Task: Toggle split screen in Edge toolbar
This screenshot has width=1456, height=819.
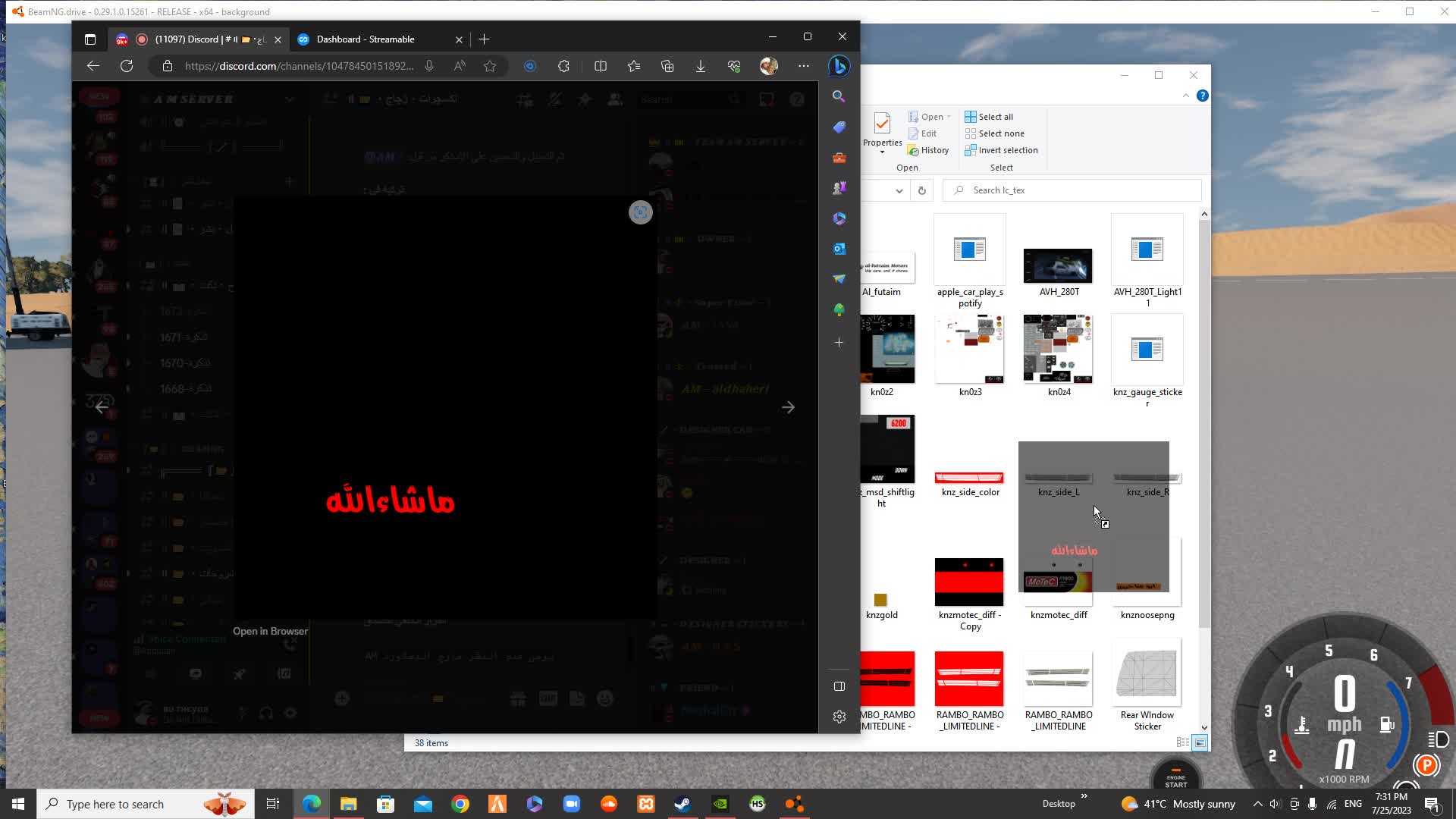Action: pos(601,67)
